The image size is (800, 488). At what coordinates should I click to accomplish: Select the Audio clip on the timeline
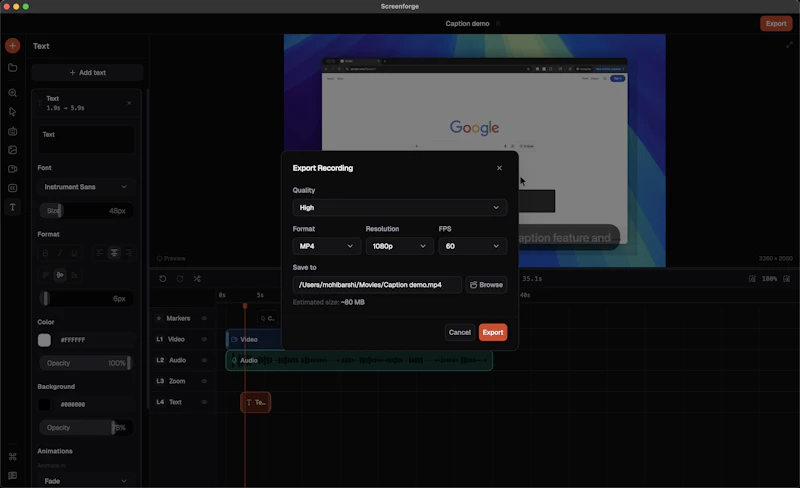pyautogui.click(x=359, y=360)
